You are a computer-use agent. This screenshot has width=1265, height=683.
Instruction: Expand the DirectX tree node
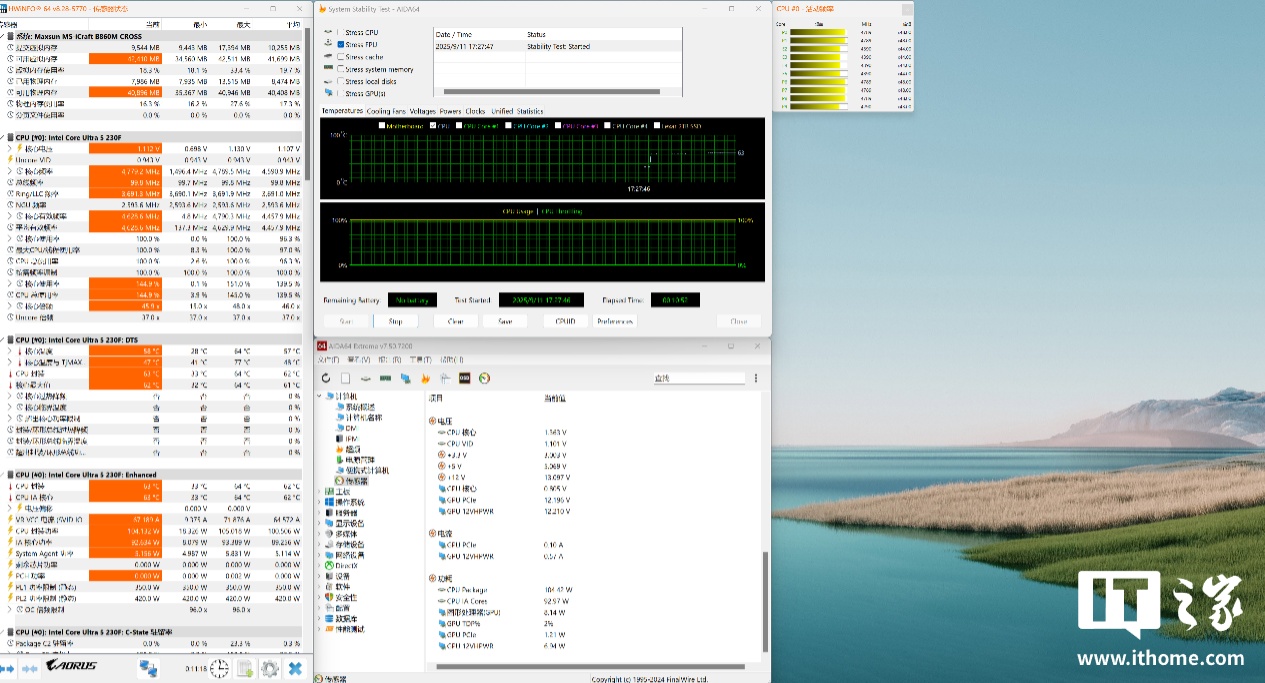[320, 566]
